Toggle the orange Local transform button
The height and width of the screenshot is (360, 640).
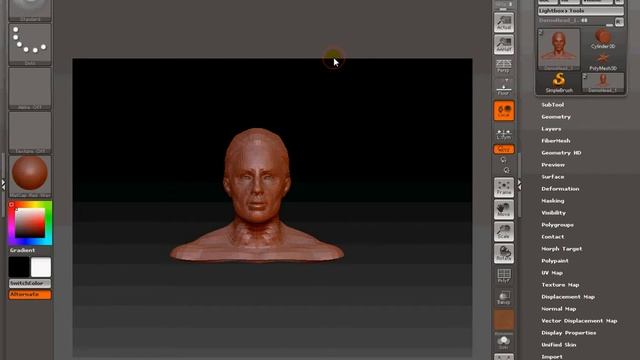point(504,111)
